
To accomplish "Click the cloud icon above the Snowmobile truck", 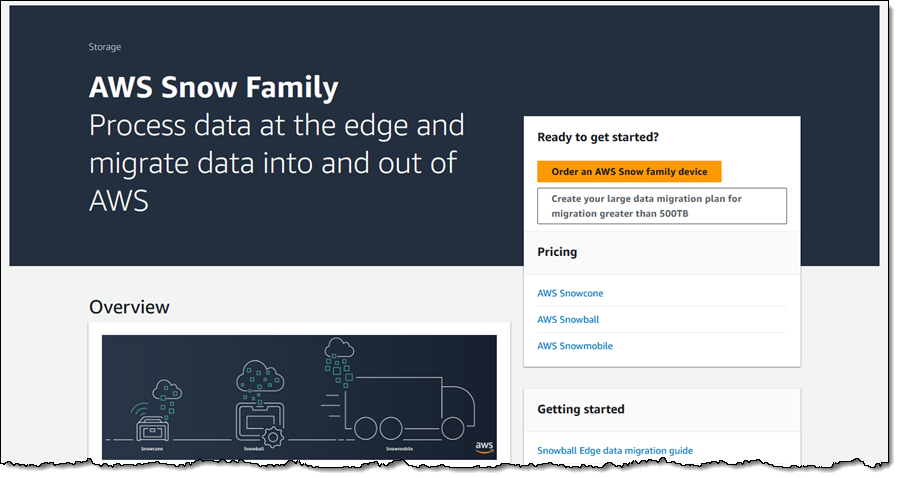I will 339,348.
